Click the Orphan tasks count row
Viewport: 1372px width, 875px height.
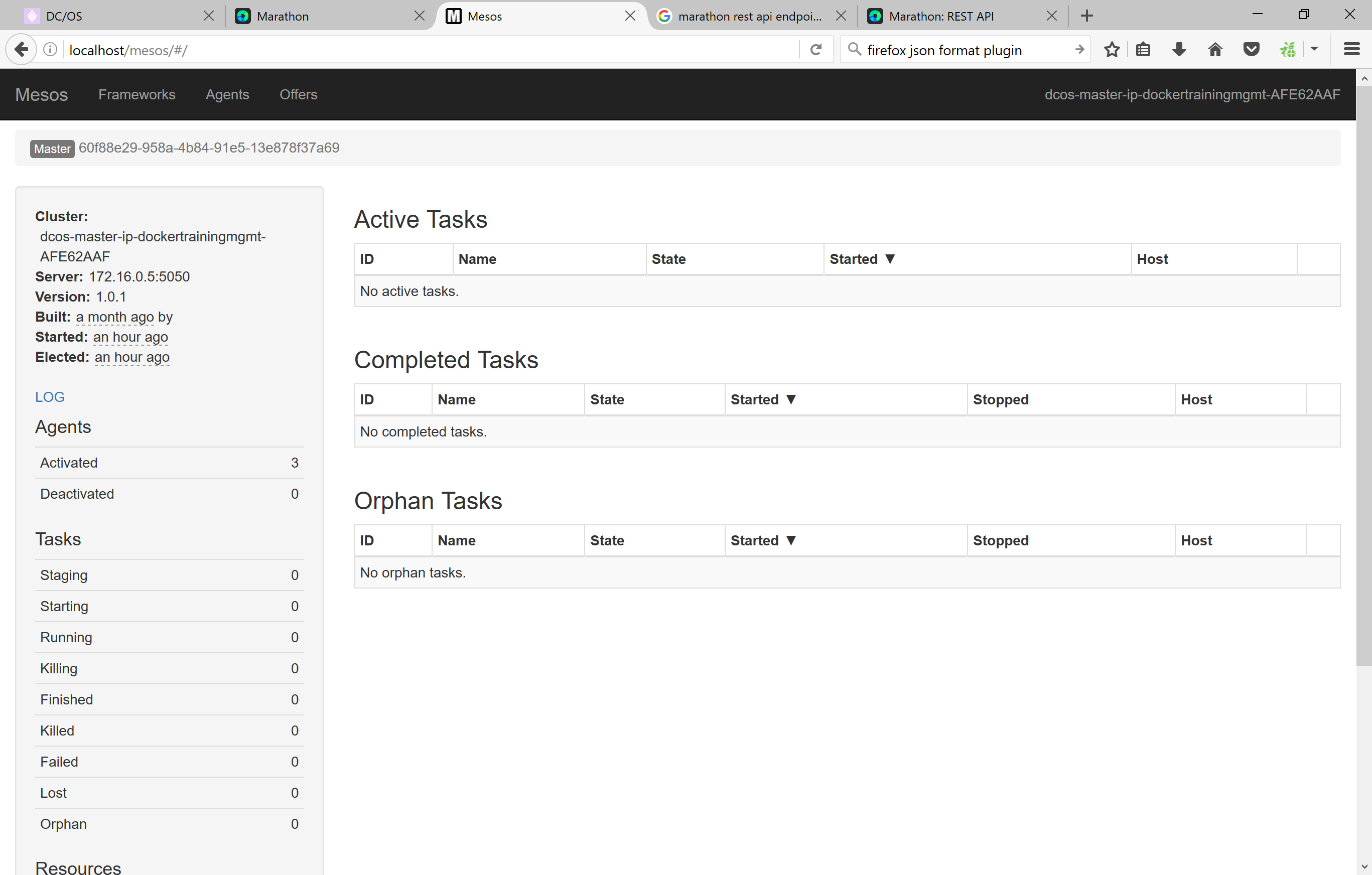[169, 824]
